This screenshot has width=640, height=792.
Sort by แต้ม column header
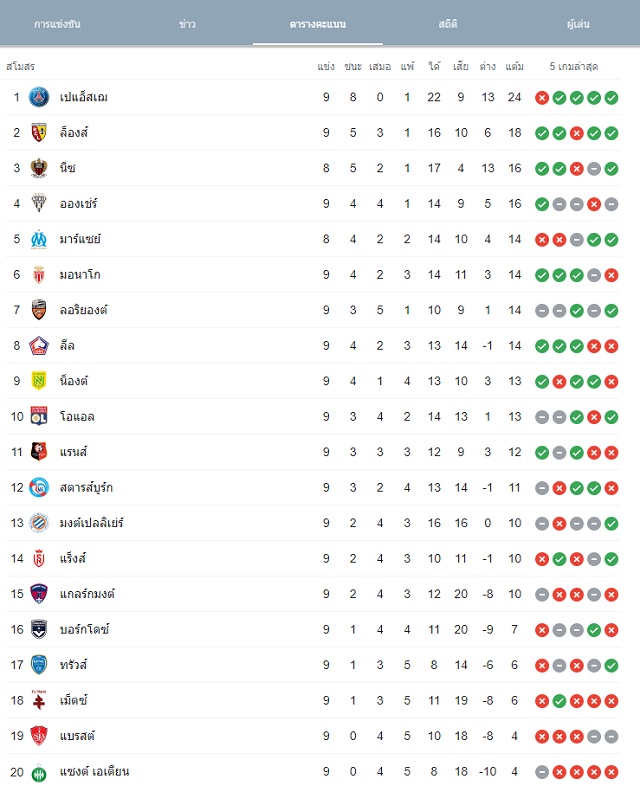click(x=514, y=66)
